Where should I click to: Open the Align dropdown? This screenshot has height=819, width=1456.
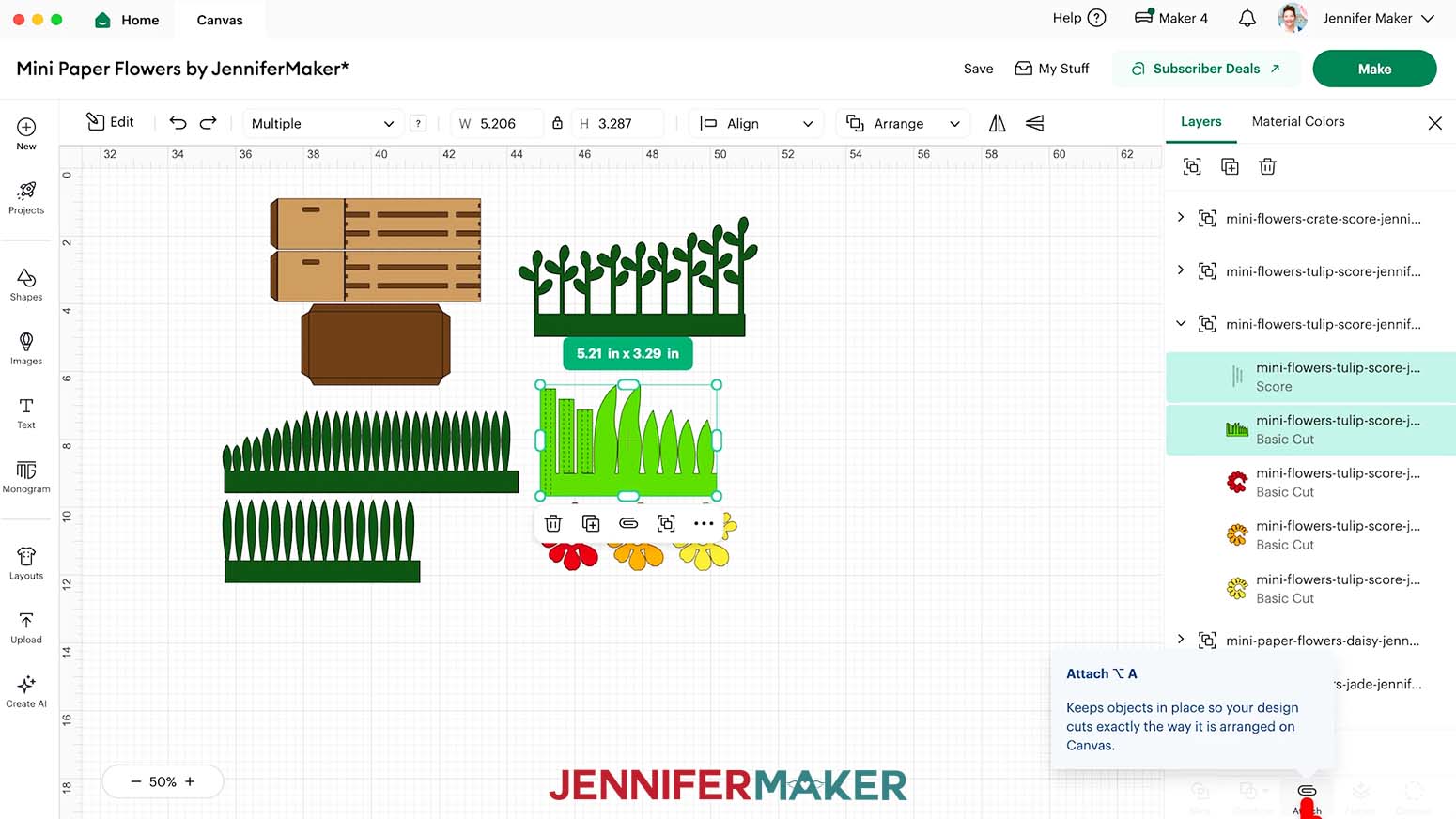point(756,123)
